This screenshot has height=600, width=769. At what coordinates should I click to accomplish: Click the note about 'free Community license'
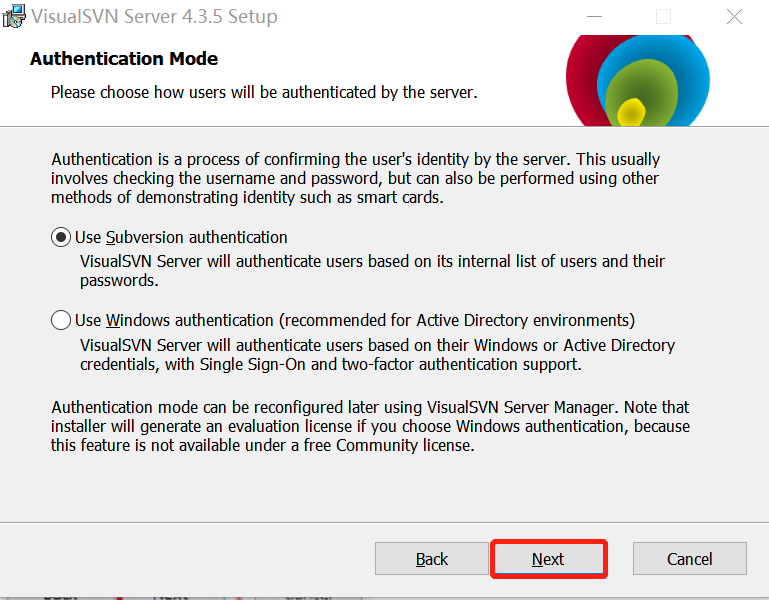point(370,426)
